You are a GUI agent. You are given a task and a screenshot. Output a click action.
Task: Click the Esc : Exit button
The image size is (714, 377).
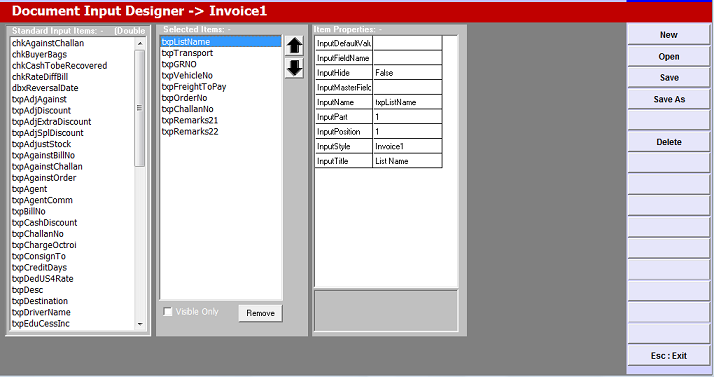click(x=668, y=356)
